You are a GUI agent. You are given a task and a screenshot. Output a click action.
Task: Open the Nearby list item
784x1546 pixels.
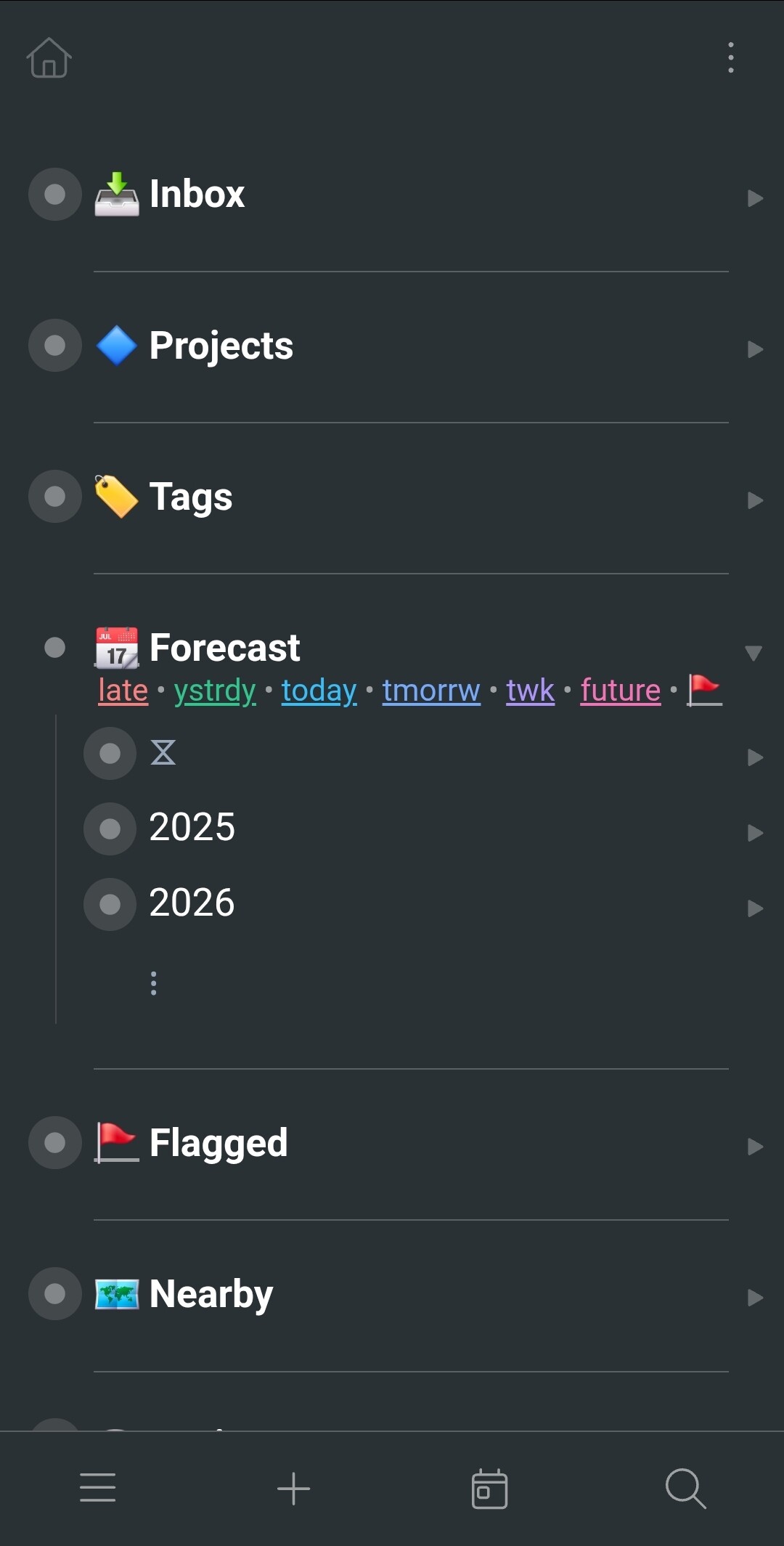tap(211, 1294)
